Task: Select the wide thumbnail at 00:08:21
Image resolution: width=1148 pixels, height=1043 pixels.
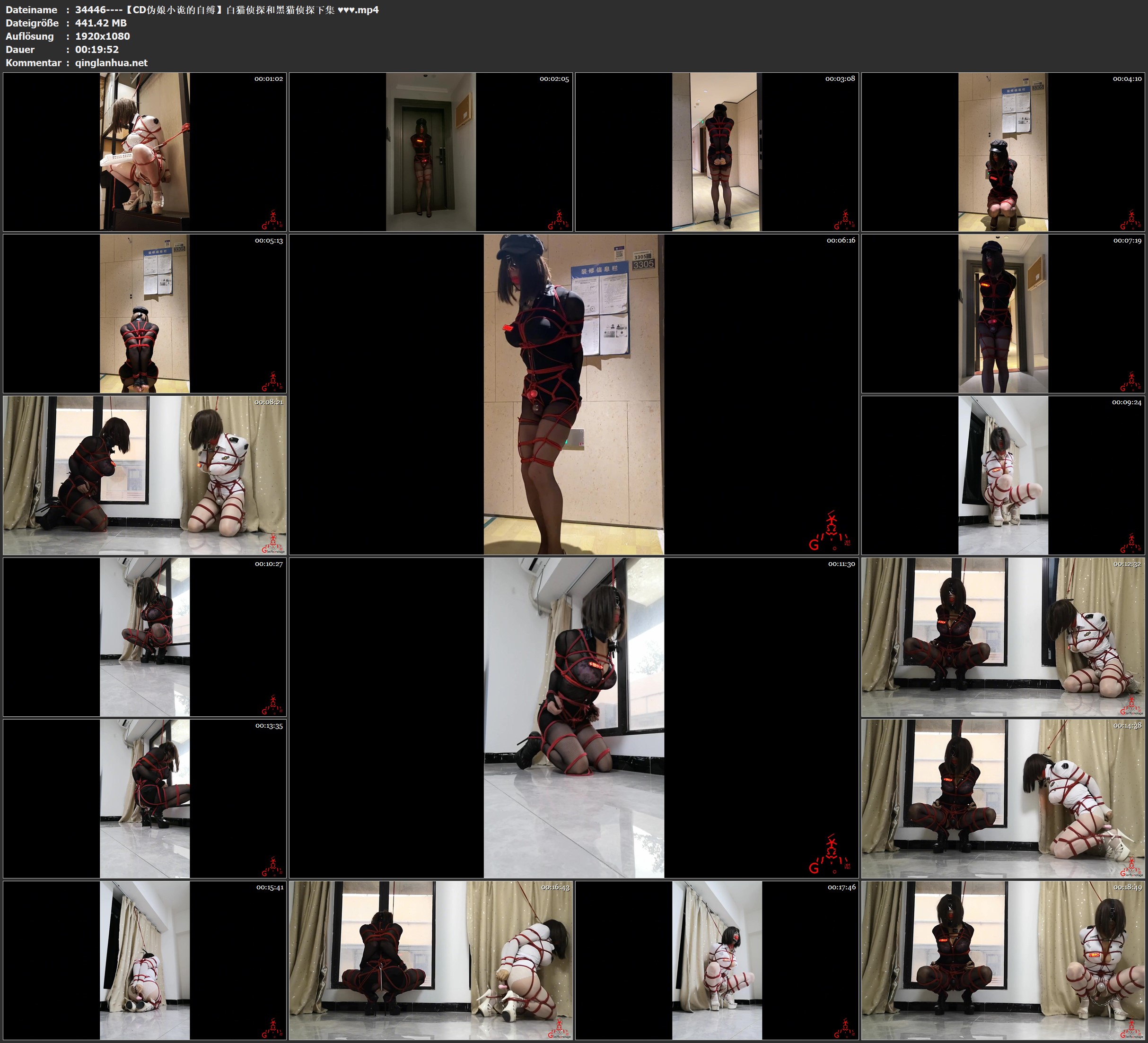Action: point(145,475)
